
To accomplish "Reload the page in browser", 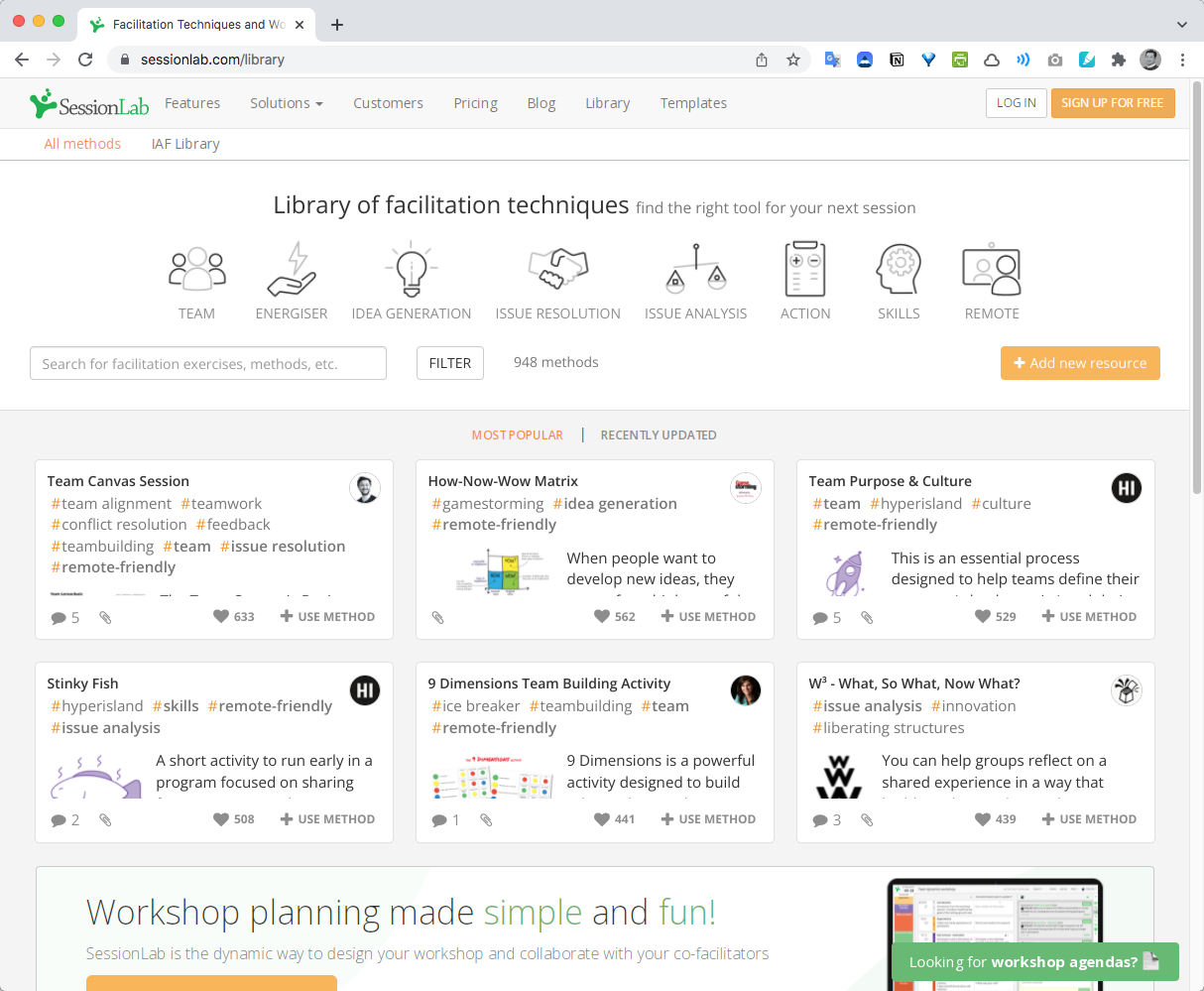I will [85, 60].
